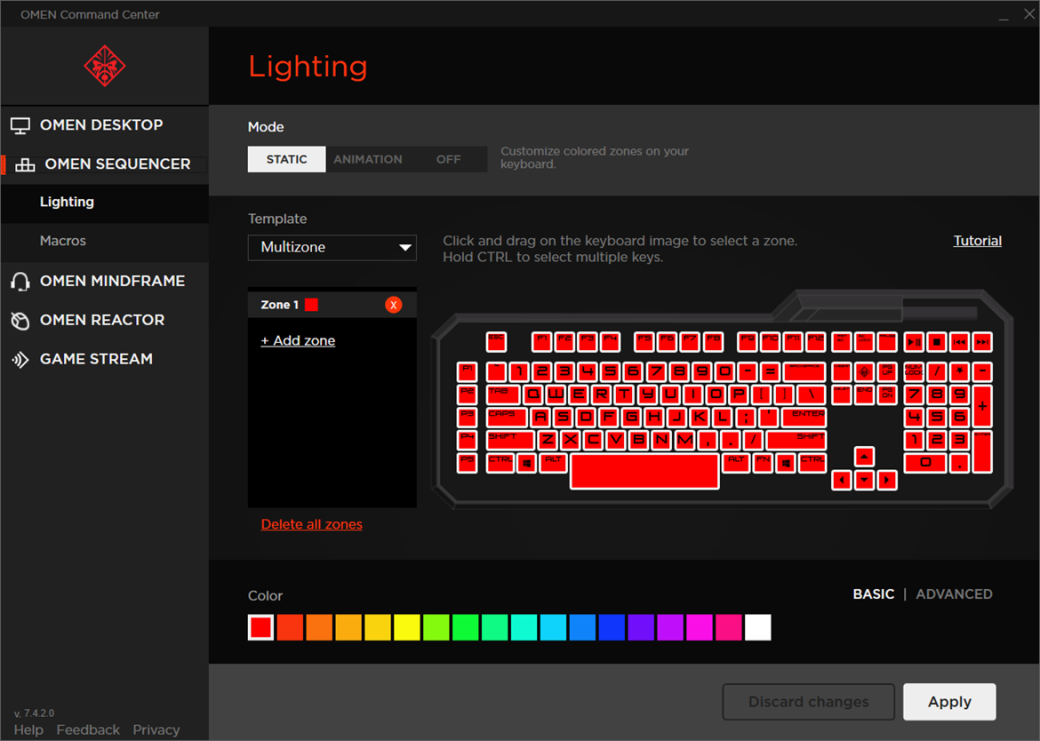1040x741 pixels.
Task: Click the Add zone link
Action: click(x=298, y=341)
